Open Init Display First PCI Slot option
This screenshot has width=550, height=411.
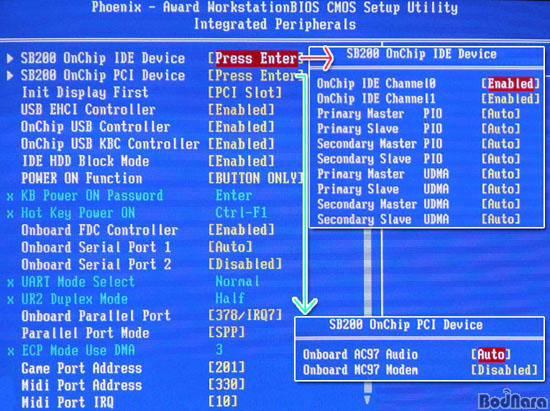point(245,93)
